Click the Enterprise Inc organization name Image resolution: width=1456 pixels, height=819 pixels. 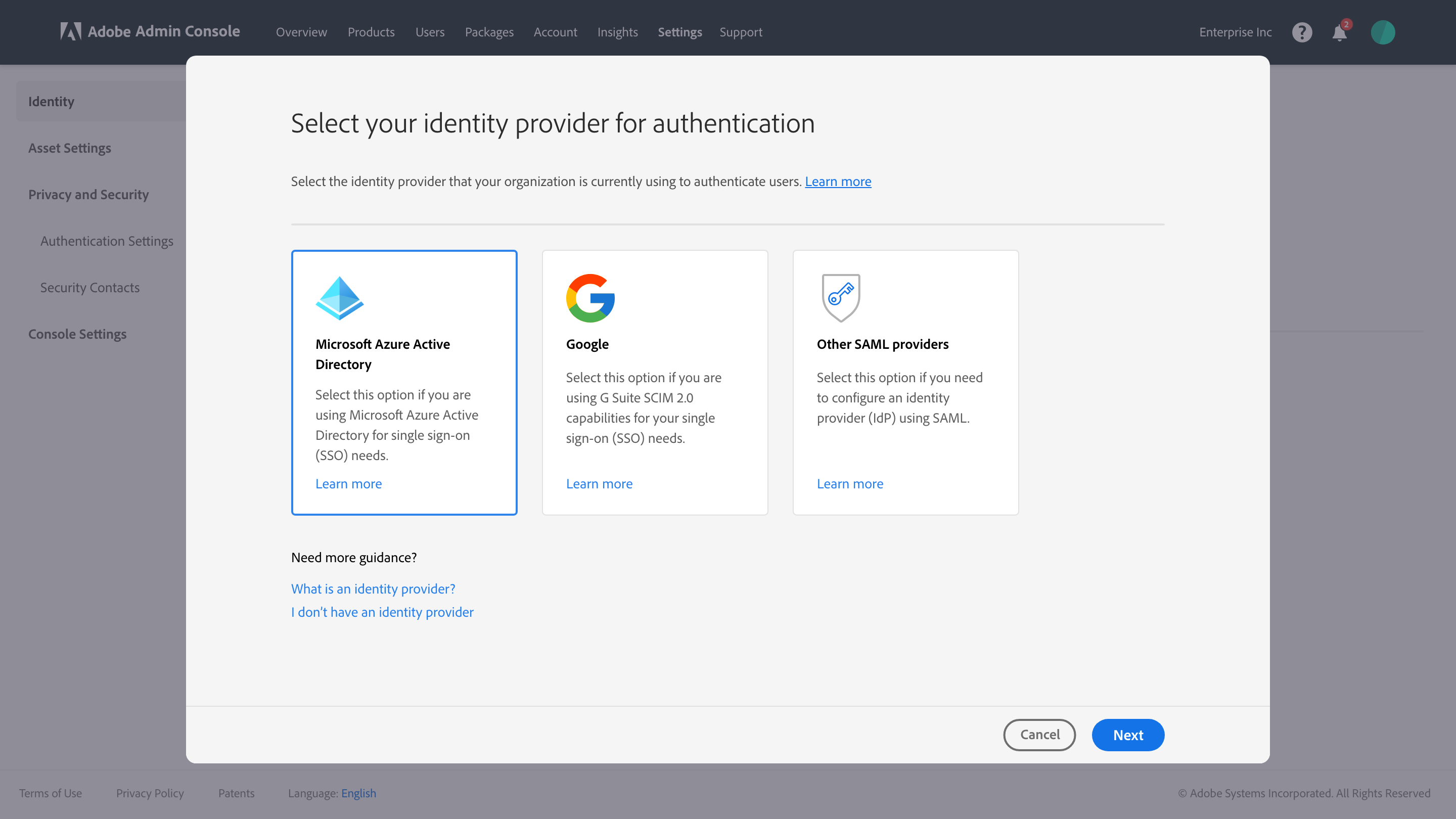tap(1235, 32)
